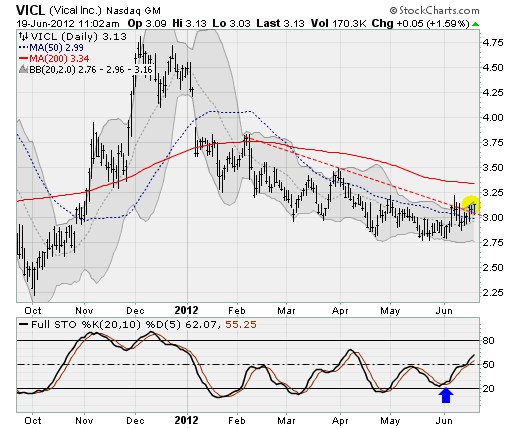520x429 pixels.
Task: Click the VICL (Daily) 3.13 legend entry
Action: pos(79,36)
